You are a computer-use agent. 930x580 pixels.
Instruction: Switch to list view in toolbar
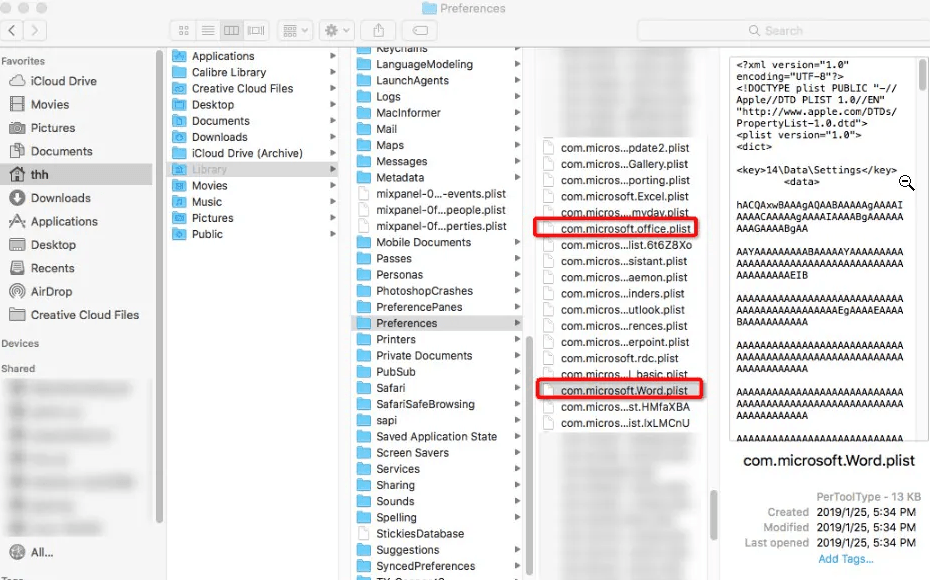[x=208, y=30]
